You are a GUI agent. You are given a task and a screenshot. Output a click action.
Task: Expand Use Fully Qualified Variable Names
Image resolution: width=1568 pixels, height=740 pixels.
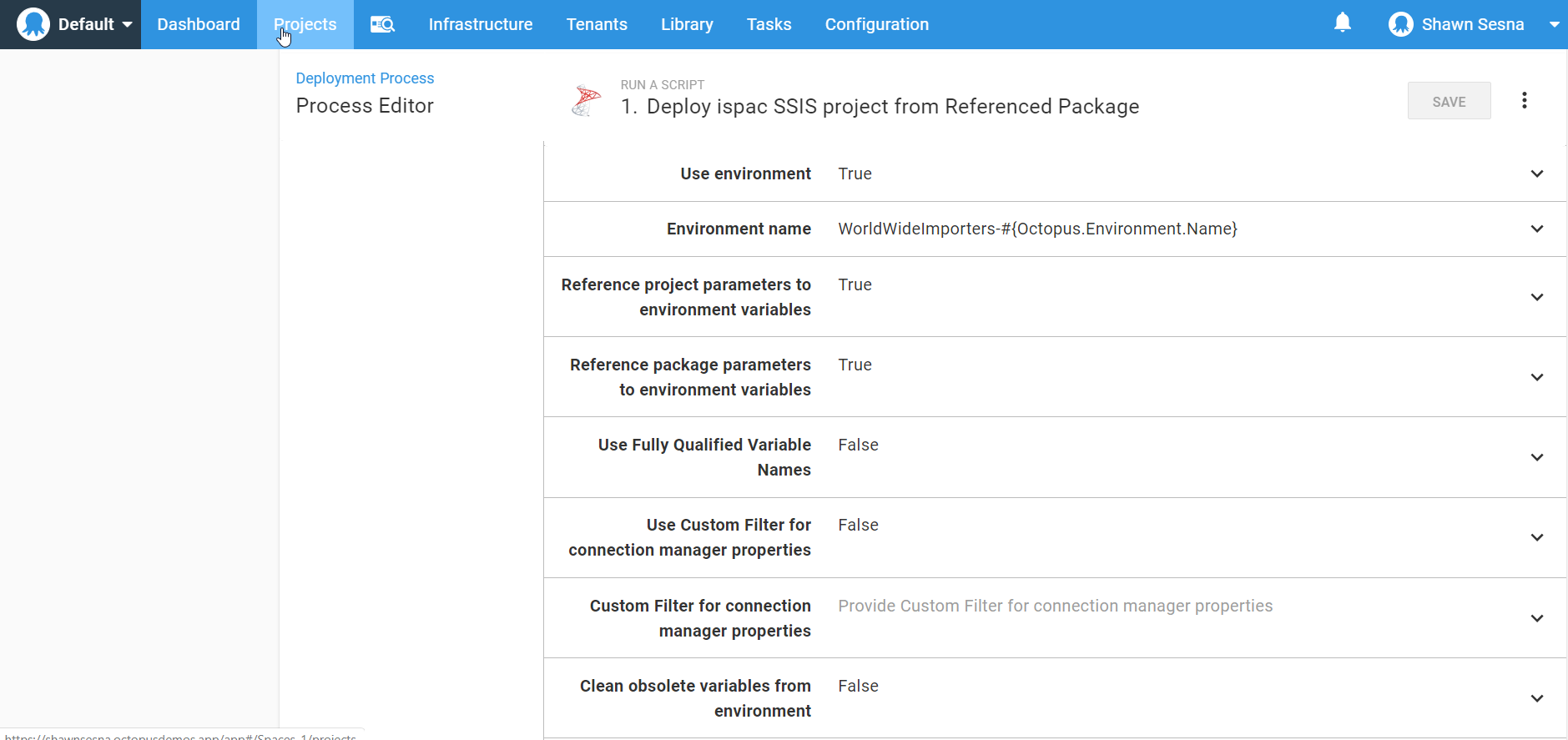pos(1536,457)
